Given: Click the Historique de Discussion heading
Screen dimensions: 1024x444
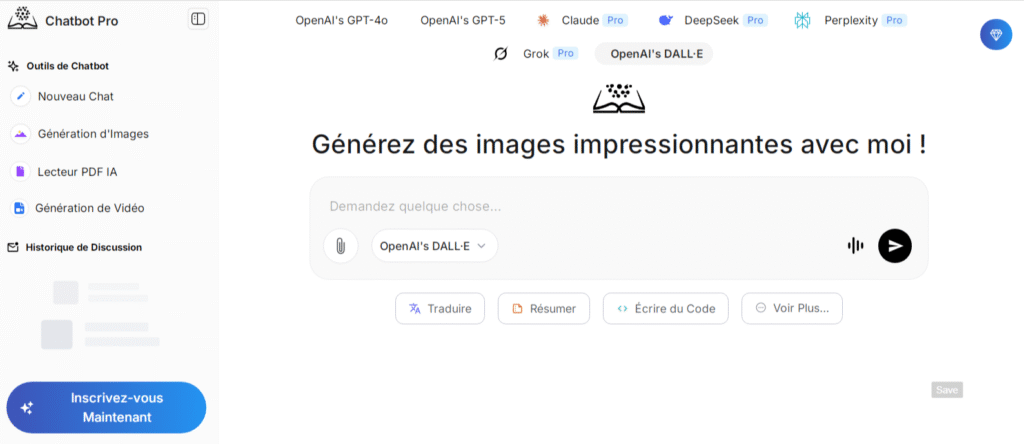Looking at the screenshot, I should [x=84, y=247].
